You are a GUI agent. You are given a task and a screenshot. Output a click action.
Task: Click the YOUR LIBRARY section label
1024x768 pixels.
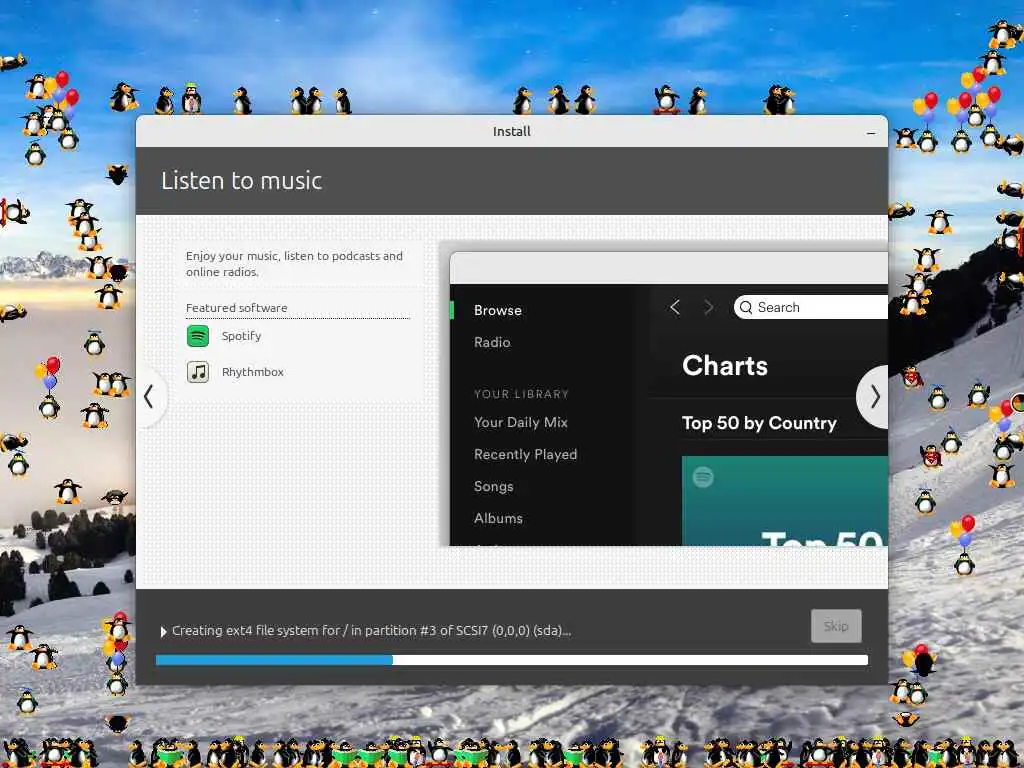click(521, 394)
